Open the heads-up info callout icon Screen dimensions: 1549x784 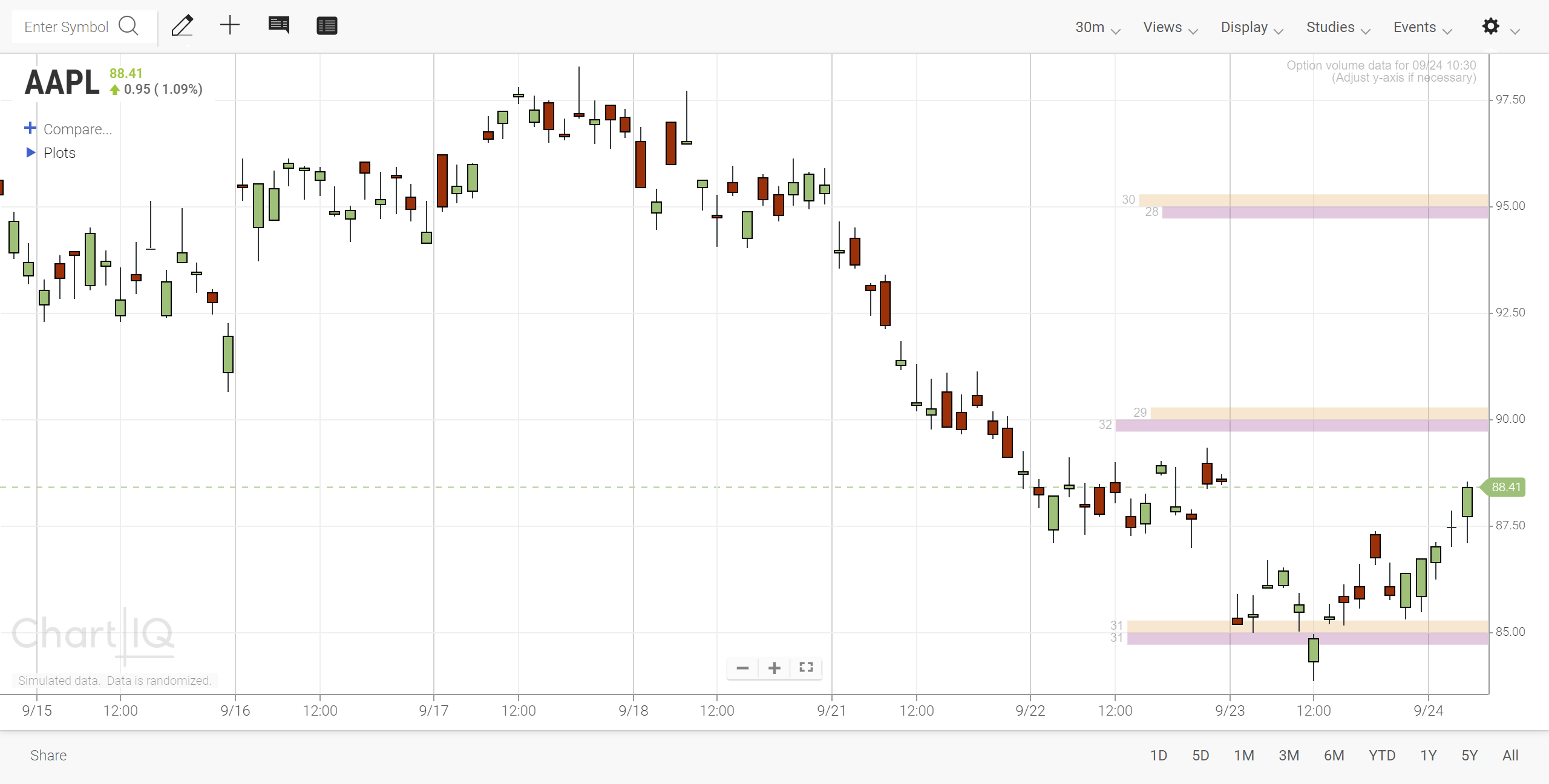[x=278, y=25]
